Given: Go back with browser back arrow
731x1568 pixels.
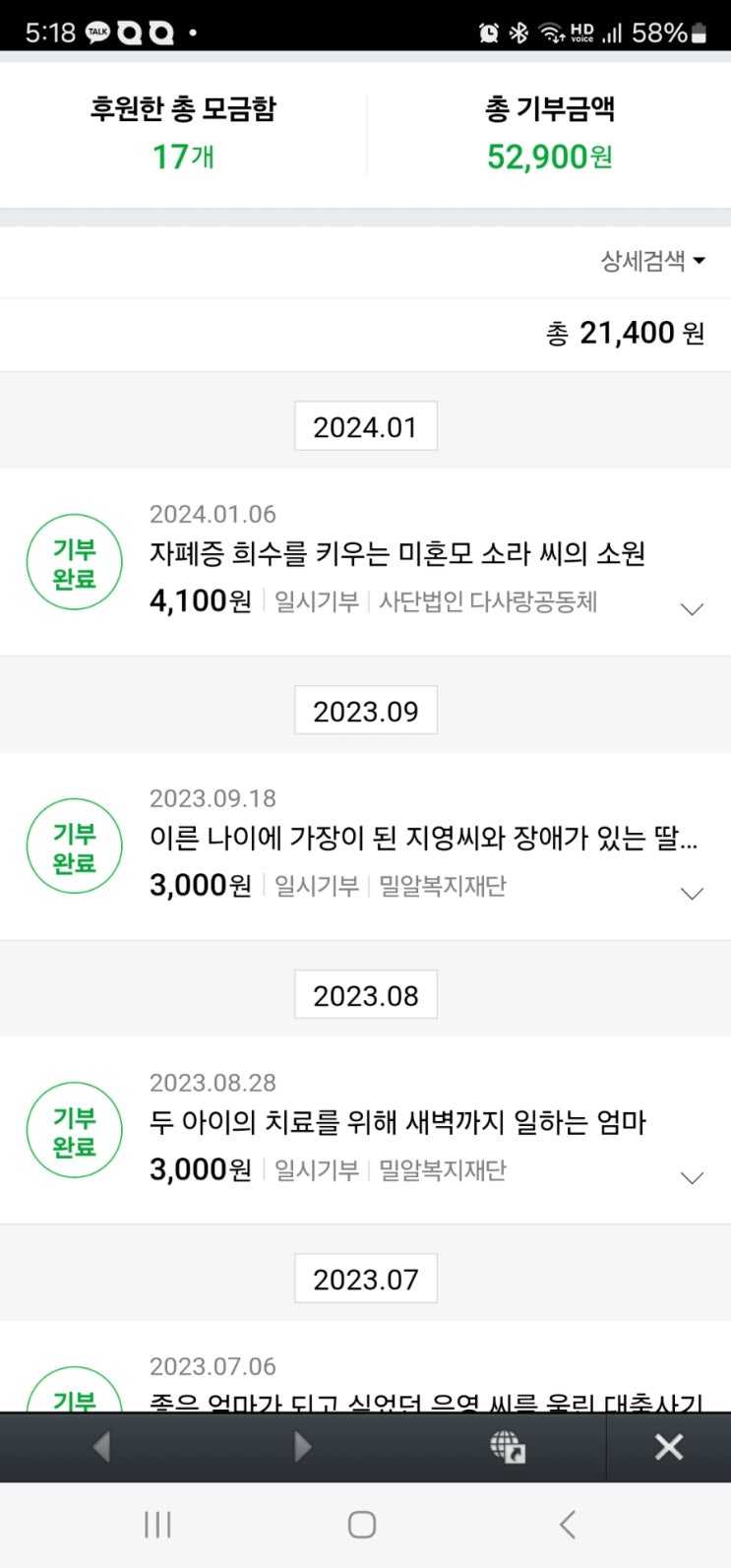Looking at the screenshot, I should [100, 1446].
